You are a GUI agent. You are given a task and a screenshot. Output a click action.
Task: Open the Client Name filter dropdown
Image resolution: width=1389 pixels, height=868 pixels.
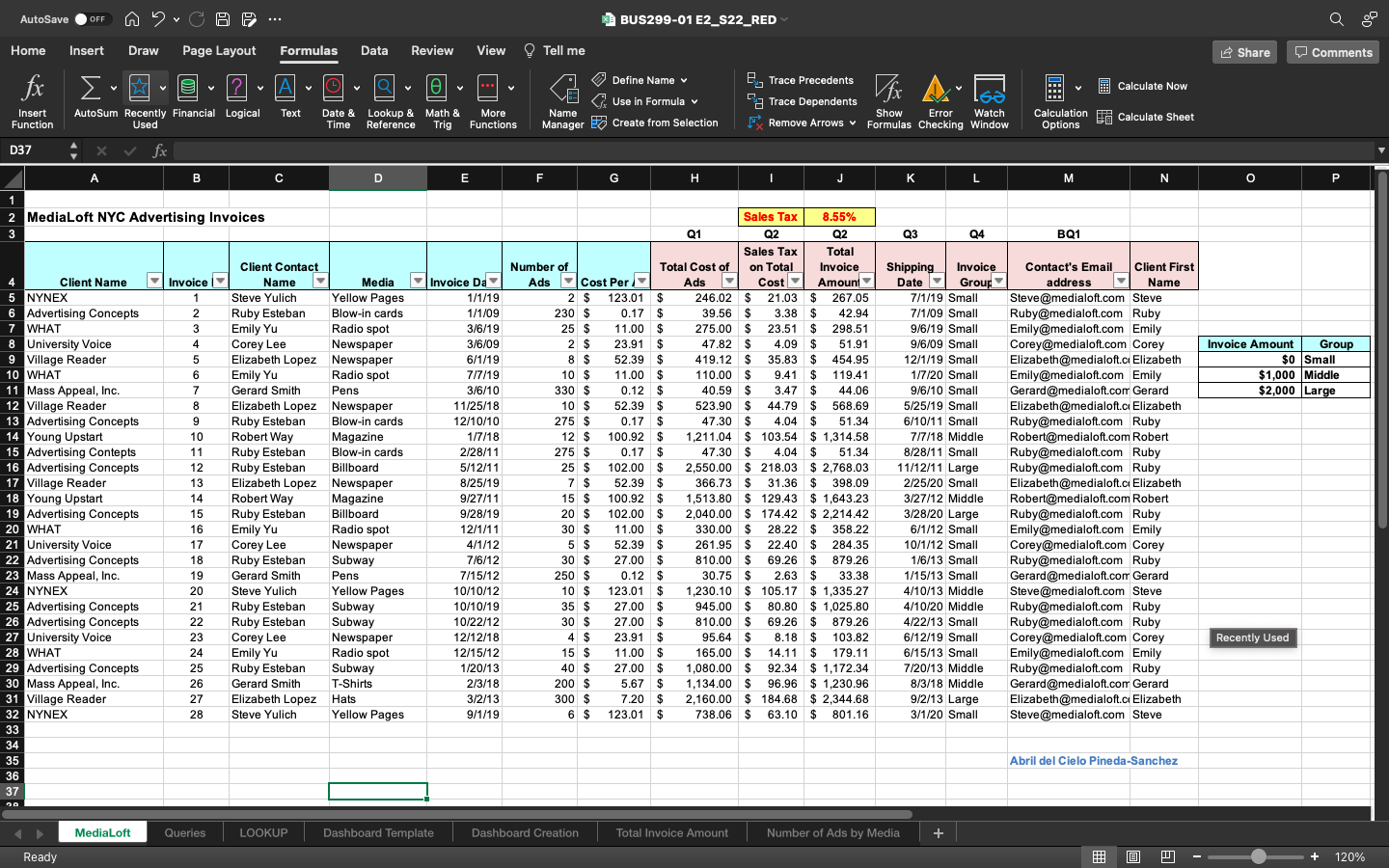[x=154, y=281]
